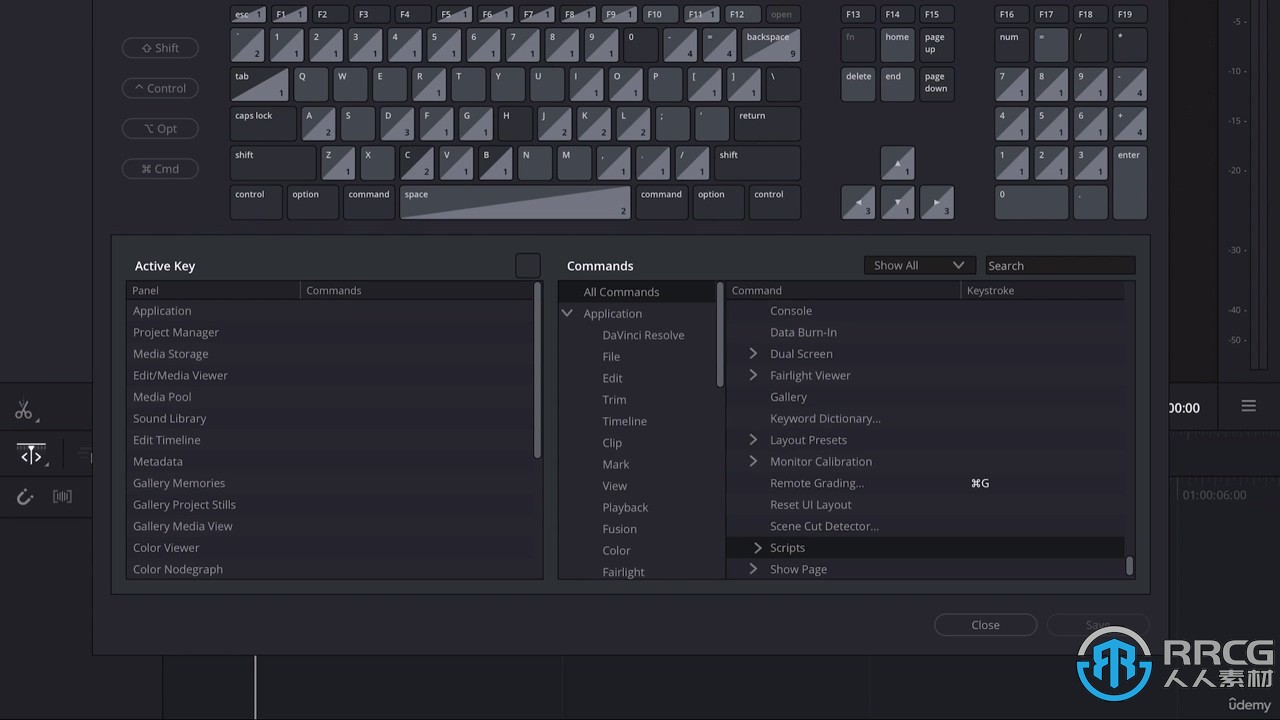Expand the Monitor Calibration command group
The height and width of the screenshot is (720, 1280).
[753, 461]
